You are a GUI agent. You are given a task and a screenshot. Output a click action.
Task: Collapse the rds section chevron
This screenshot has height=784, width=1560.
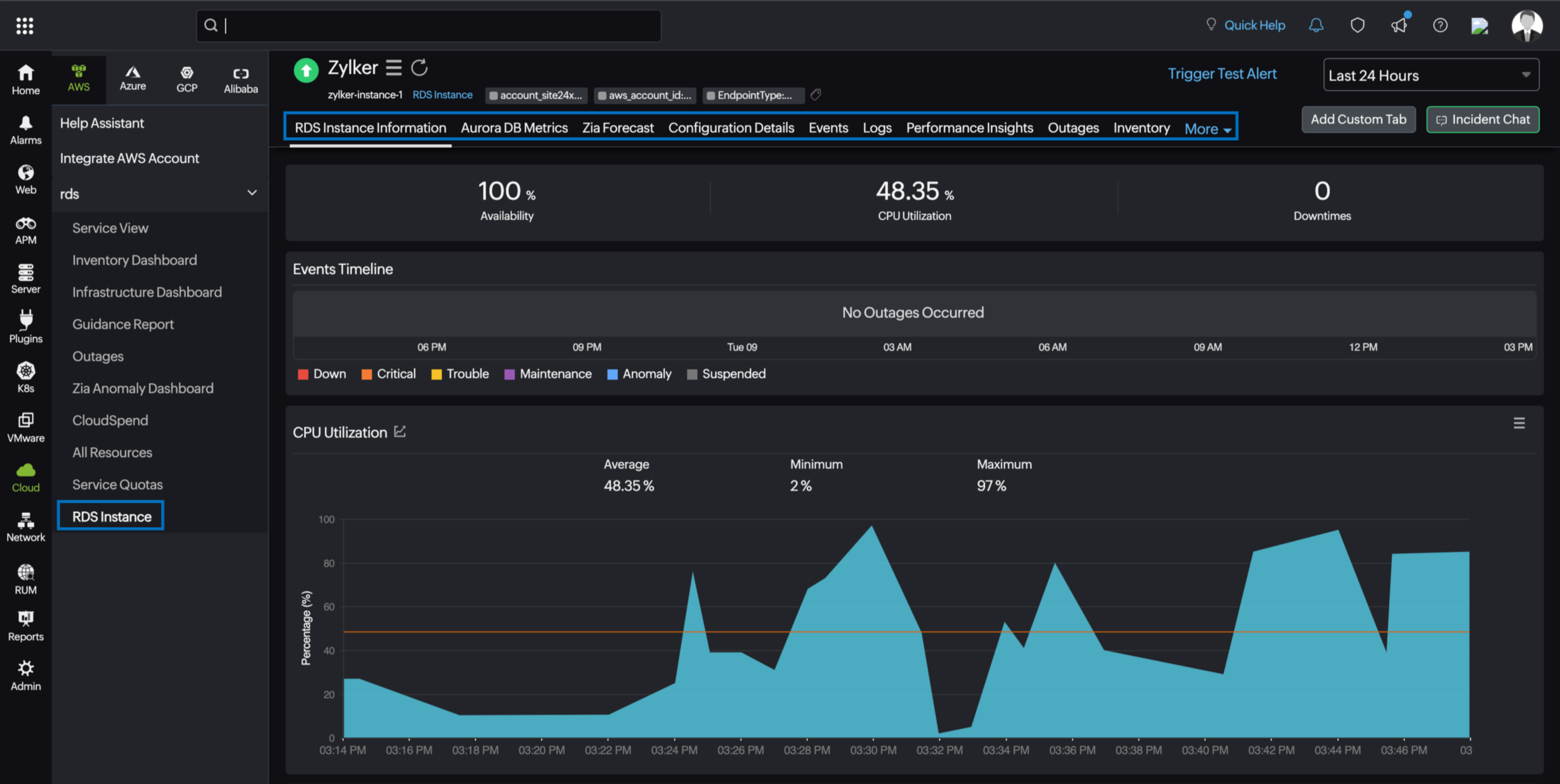(x=252, y=193)
